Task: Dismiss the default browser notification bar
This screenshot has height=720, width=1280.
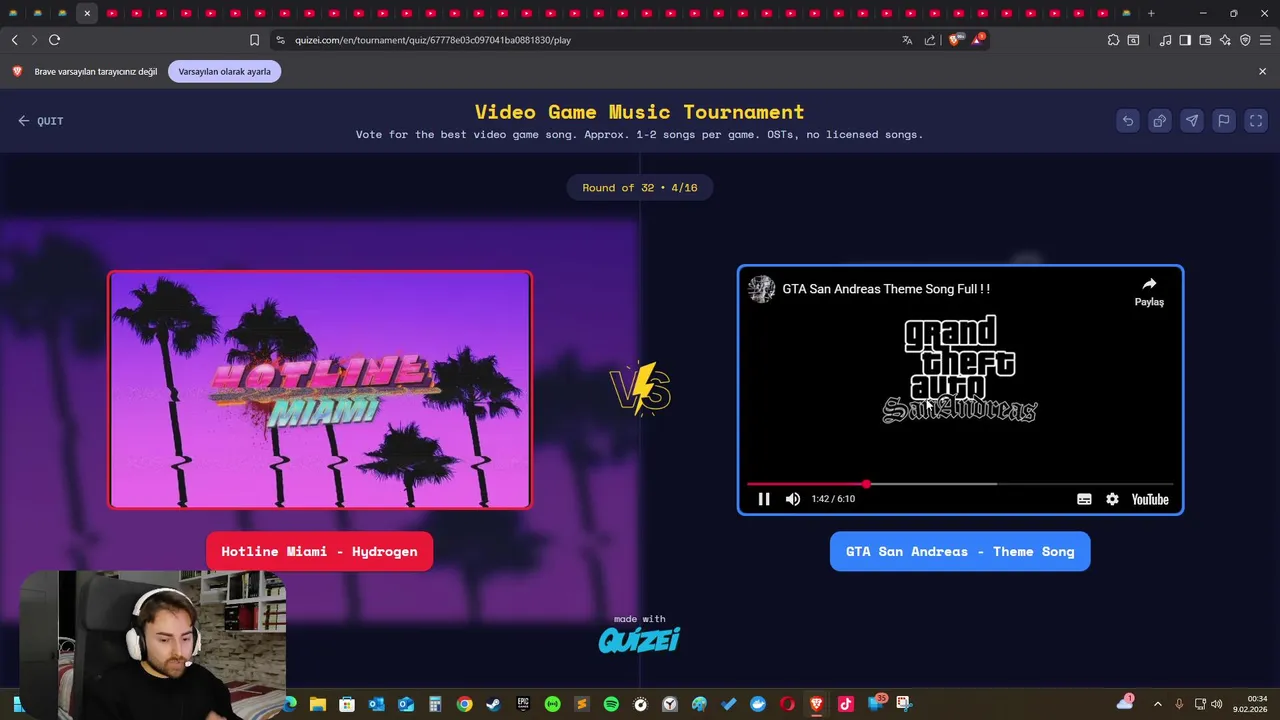Action: (1262, 72)
